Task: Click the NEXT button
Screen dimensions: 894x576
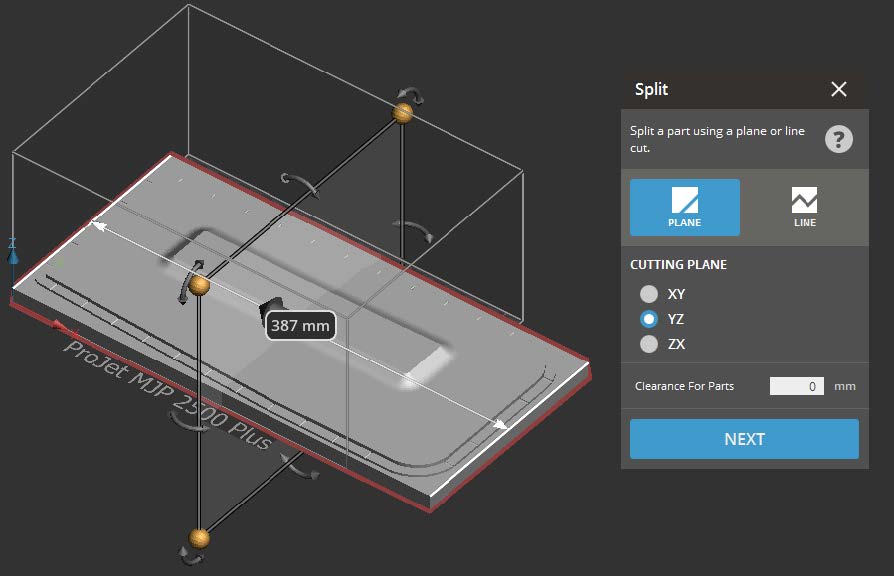Action: point(744,438)
